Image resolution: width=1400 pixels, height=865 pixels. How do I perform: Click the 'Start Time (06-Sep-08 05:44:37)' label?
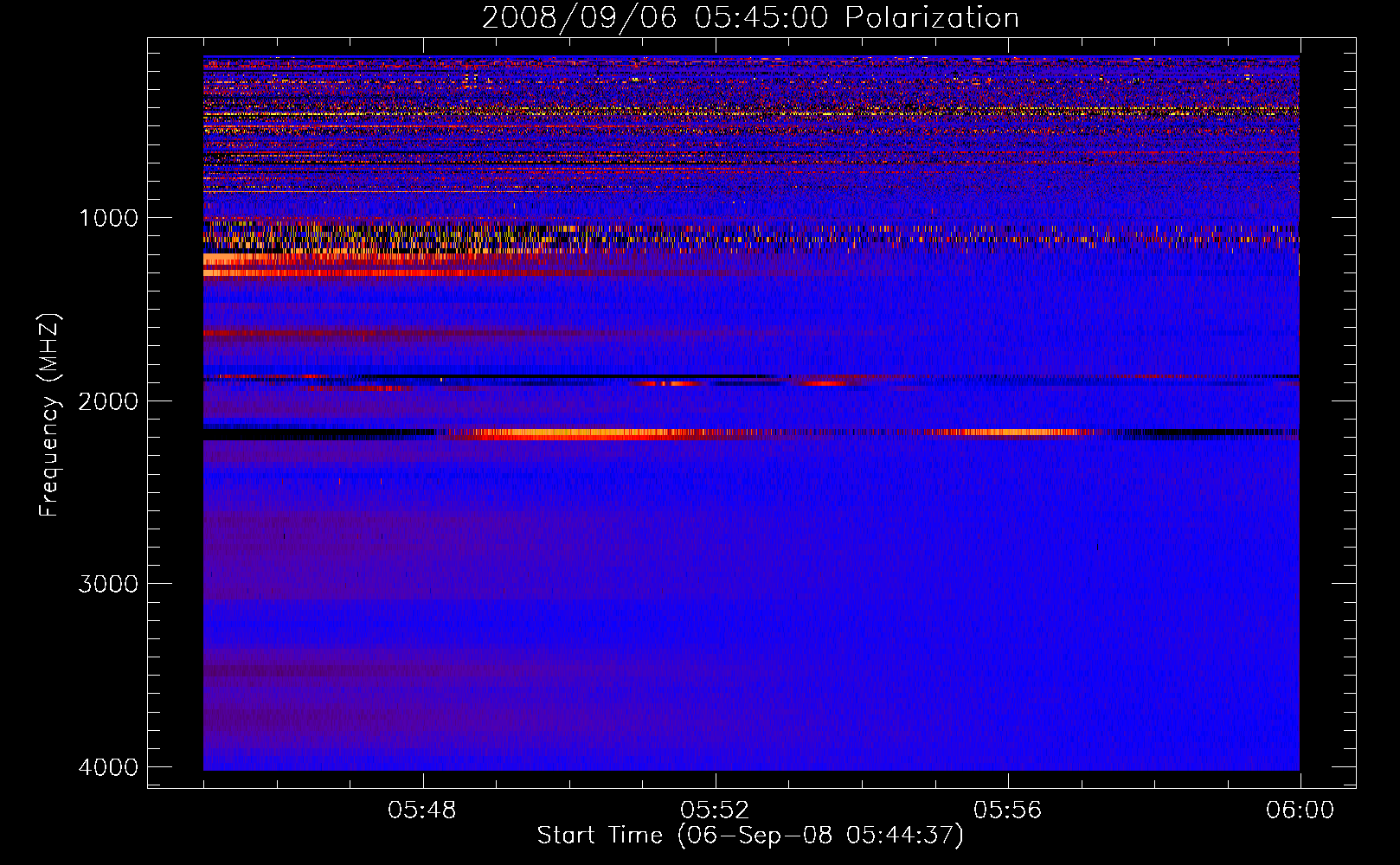pos(750,836)
